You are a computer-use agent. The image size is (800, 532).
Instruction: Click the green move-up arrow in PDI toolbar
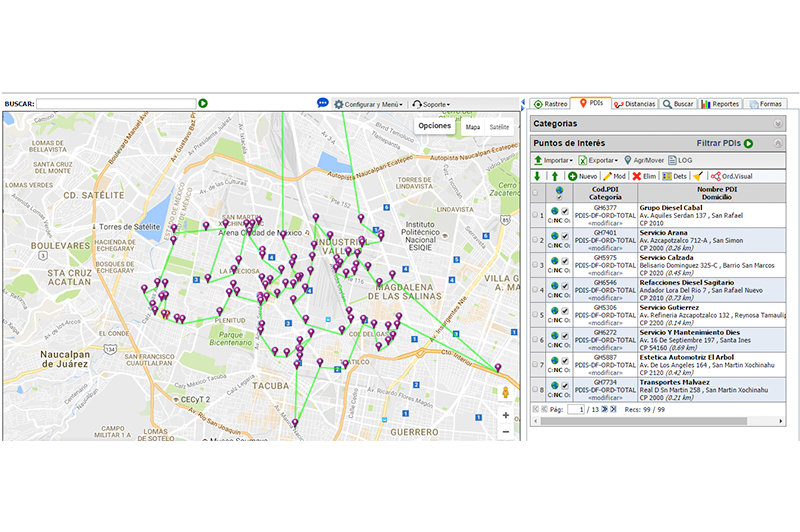pyautogui.click(x=555, y=176)
